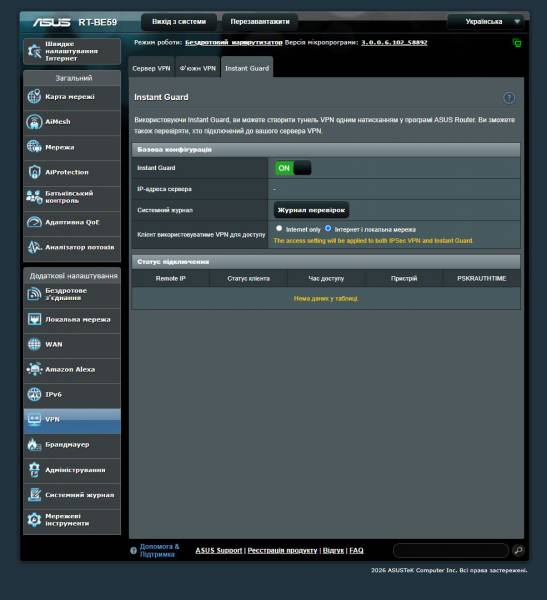Screen dimensions: 547x600
Task: Click the footer search input field
Action: pos(451,550)
